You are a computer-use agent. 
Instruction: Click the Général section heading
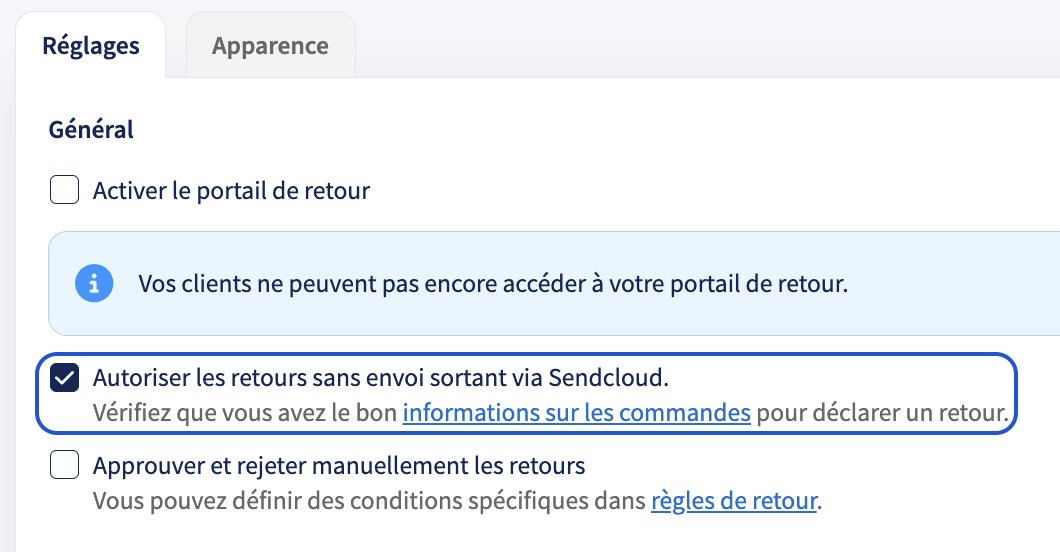point(91,129)
